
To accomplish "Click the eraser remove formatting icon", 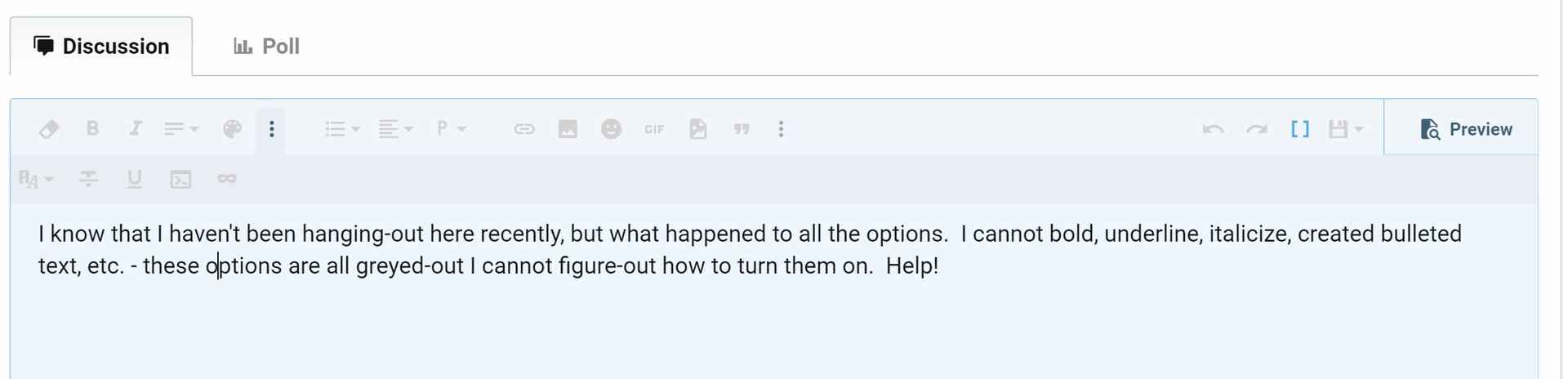I will tap(49, 129).
